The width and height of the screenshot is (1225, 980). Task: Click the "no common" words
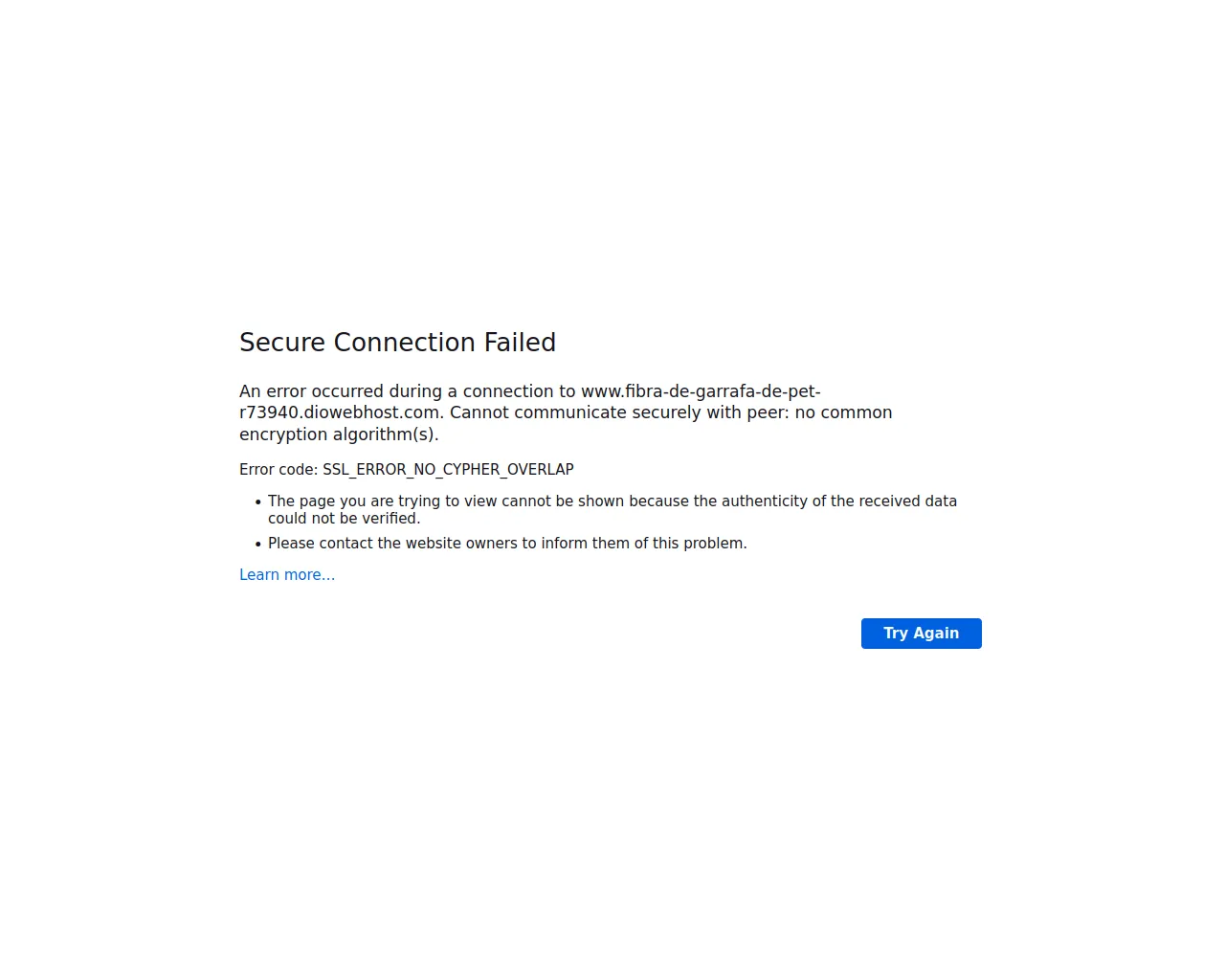coord(843,412)
